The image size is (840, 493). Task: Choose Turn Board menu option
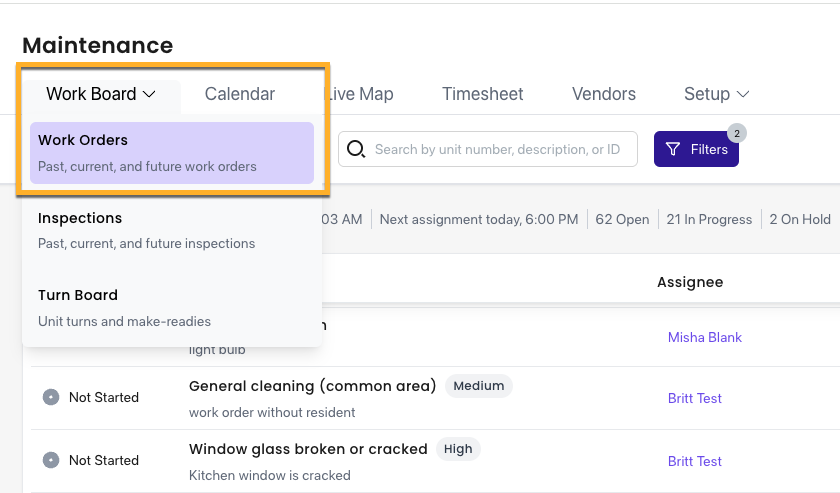pyautogui.click(x=172, y=308)
